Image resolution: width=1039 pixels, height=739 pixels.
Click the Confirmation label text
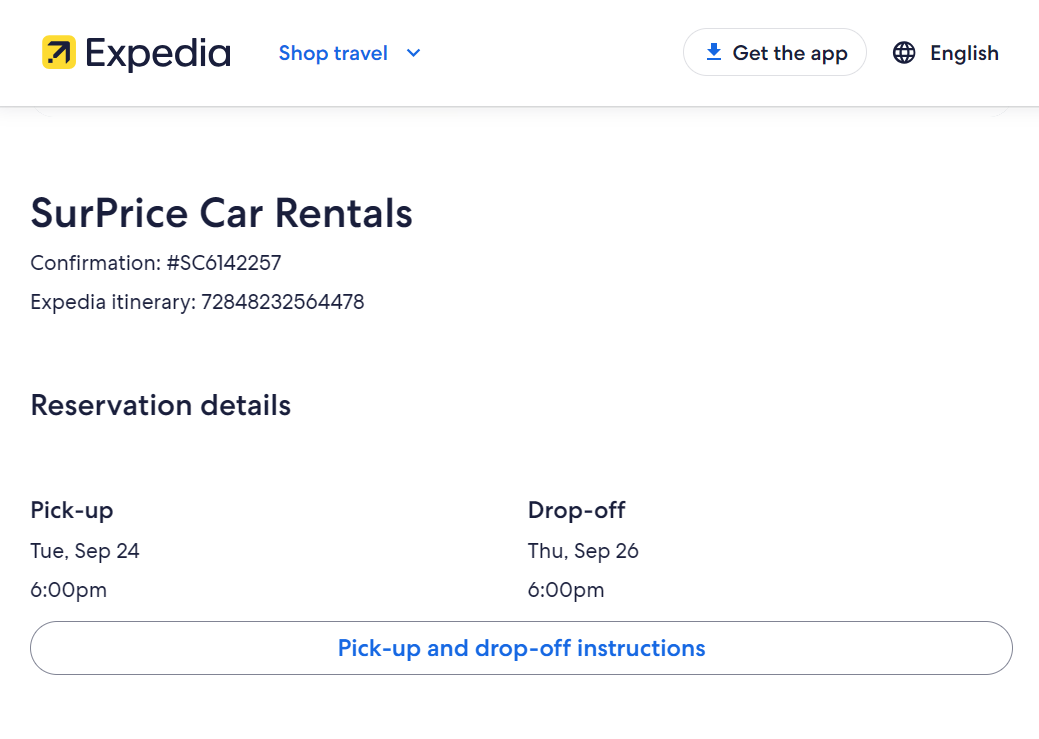click(95, 263)
